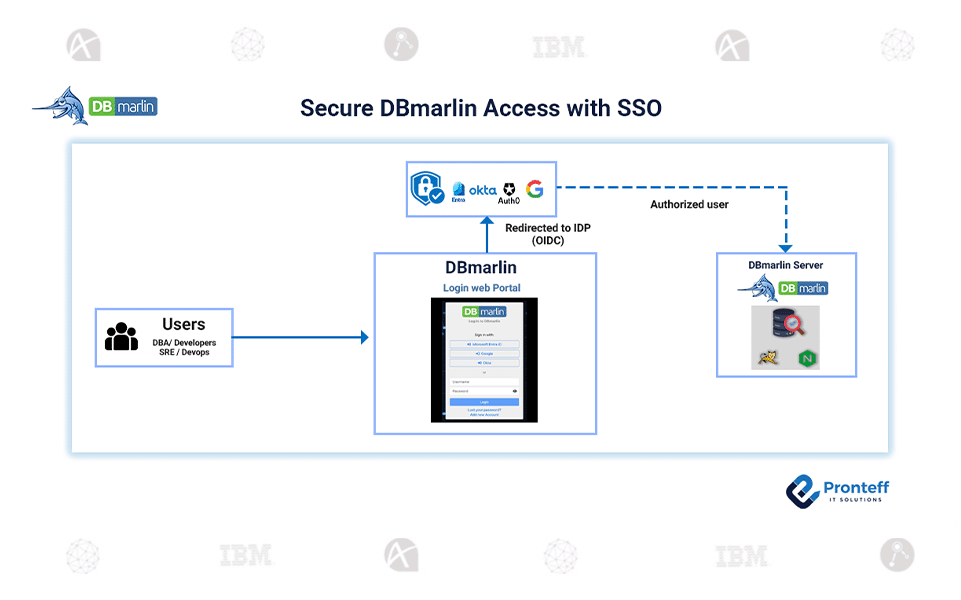Image resolution: width=961 pixels, height=600 pixels.
Task: Click the DBmarlin logo inside the login portal
Action: pyautogui.click(x=484, y=311)
